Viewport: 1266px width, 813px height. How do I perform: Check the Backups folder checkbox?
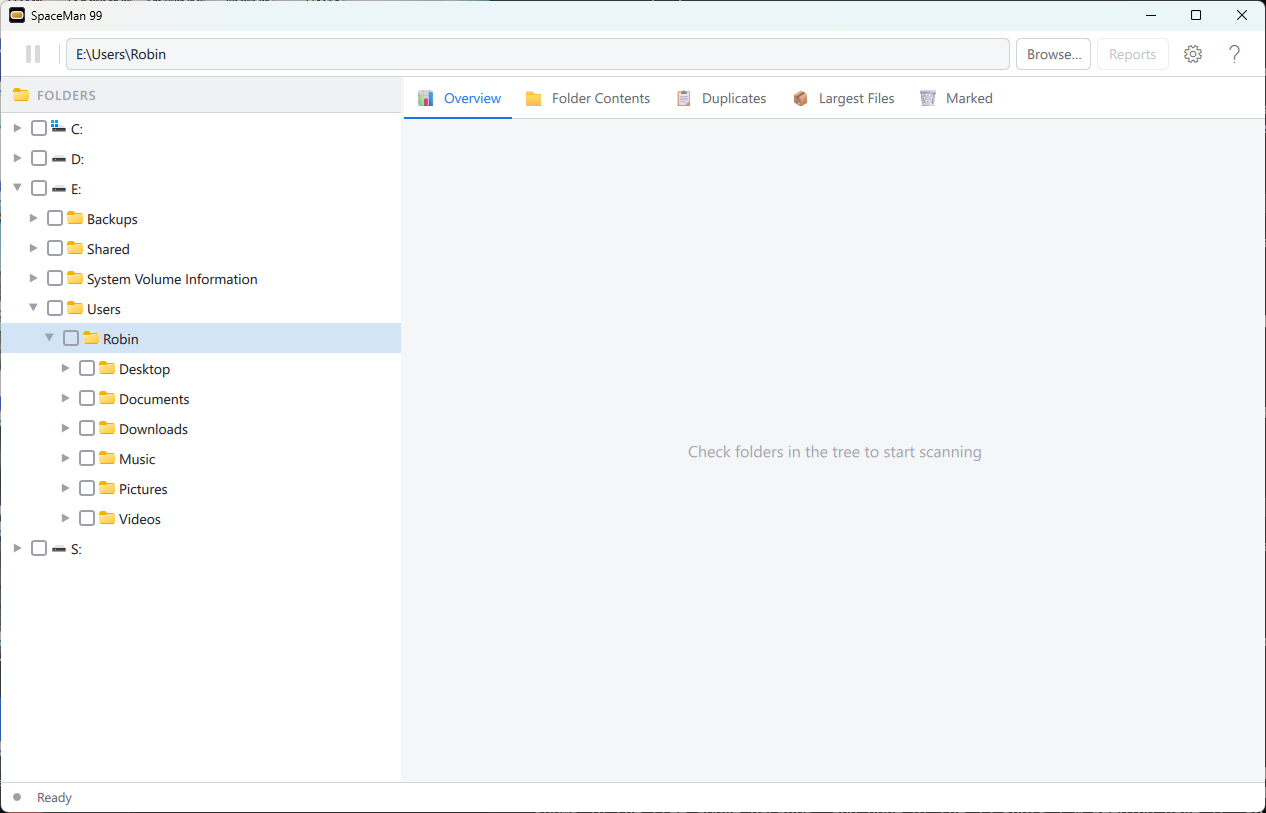[55, 218]
